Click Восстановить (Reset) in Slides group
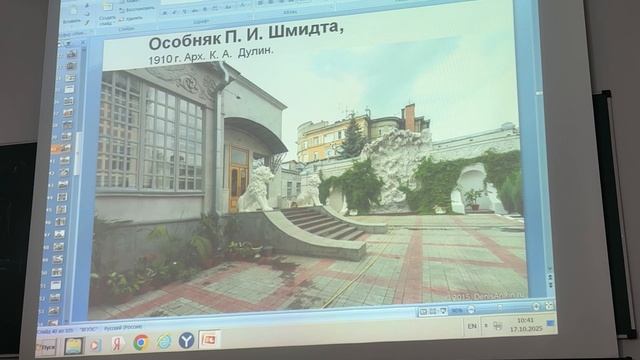 (137, 9)
